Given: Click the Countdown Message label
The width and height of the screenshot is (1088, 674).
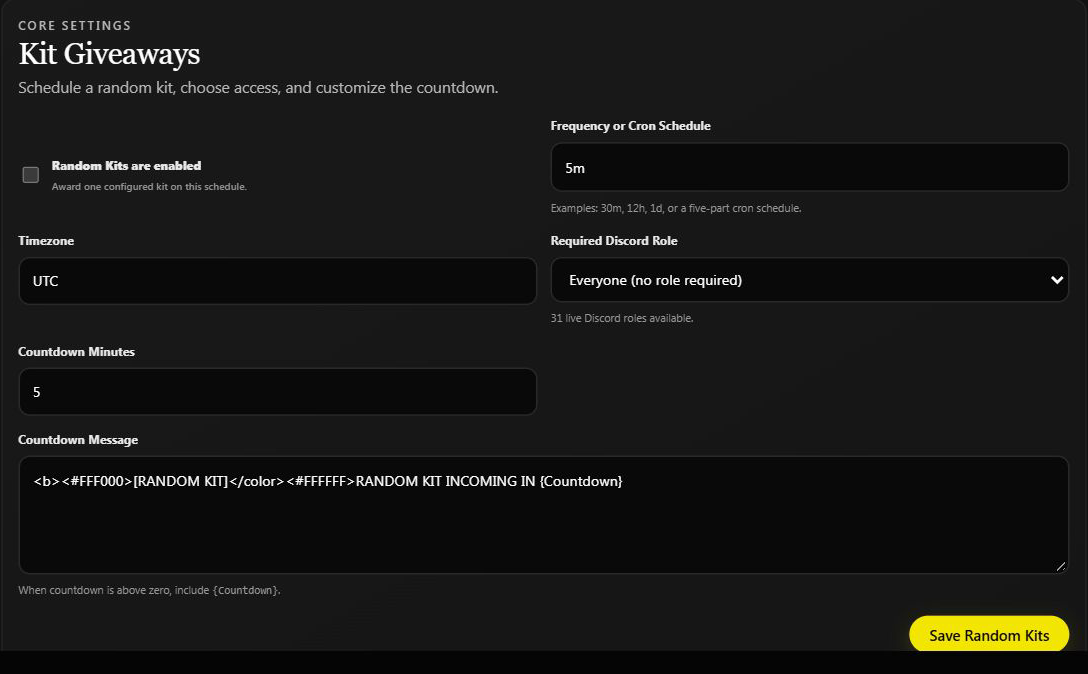Looking at the screenshot, I should click(78, 440).
